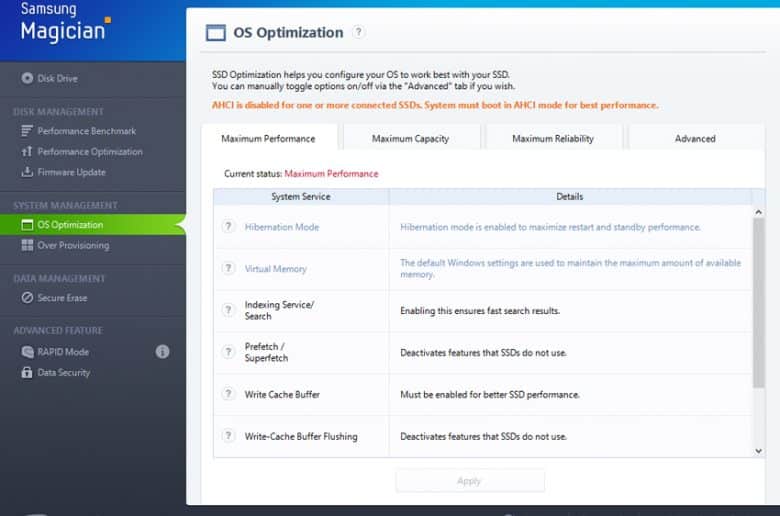The image size is (780, 516).
Task: Click the Write-Cache Buffer Flushing label
Action: [x=301, y=436]
